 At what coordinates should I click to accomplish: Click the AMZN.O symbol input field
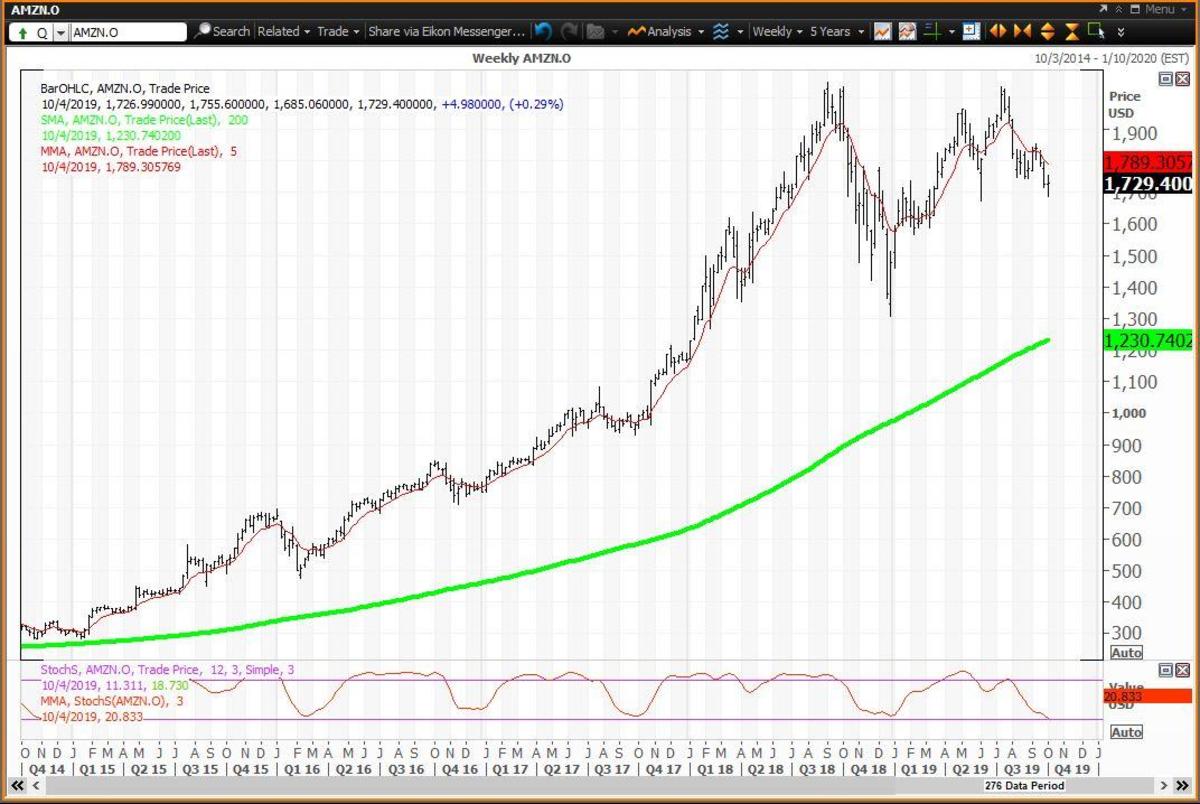[x=128, y=32]
